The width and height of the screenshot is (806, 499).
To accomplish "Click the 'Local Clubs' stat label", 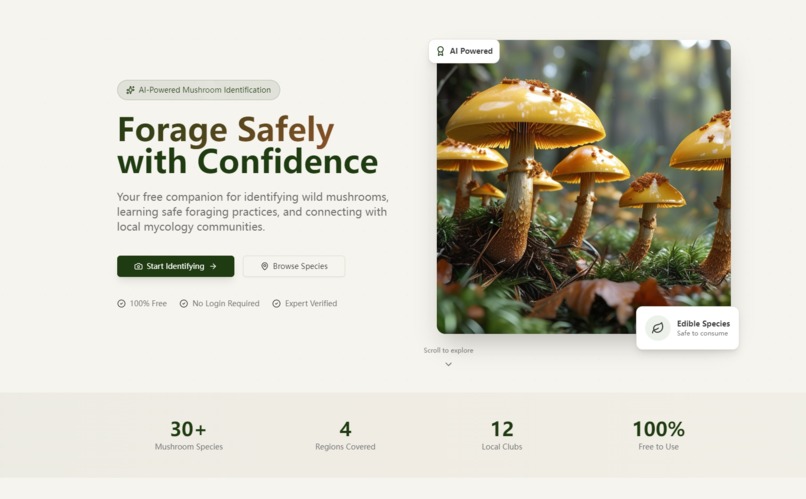I will point(502,447).
